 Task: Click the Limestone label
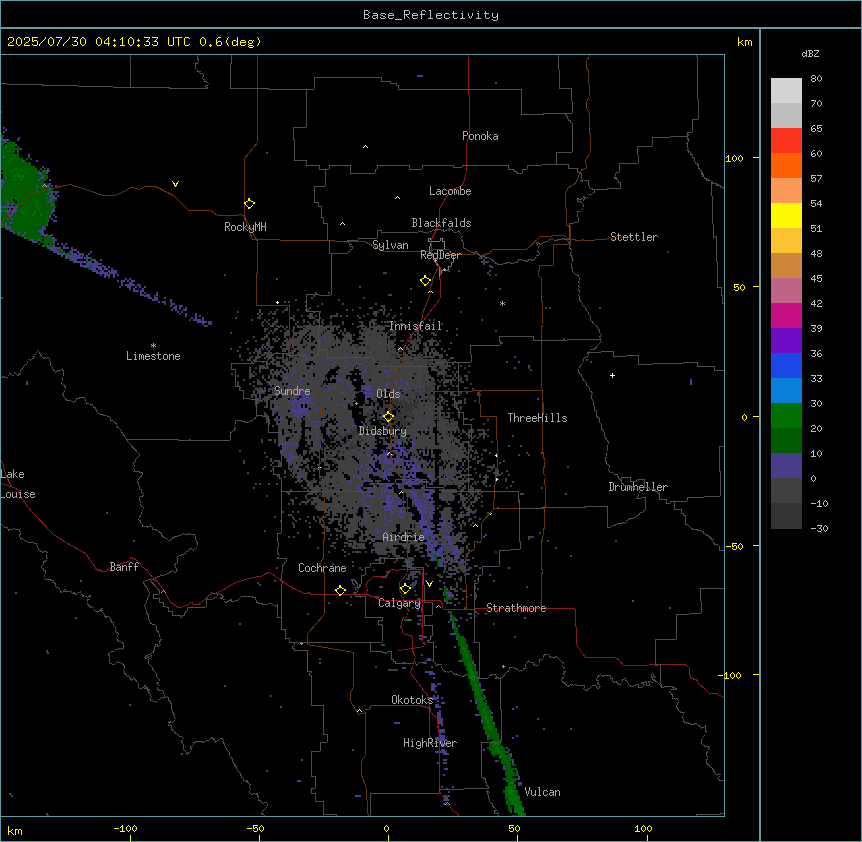tap(153, 356)
